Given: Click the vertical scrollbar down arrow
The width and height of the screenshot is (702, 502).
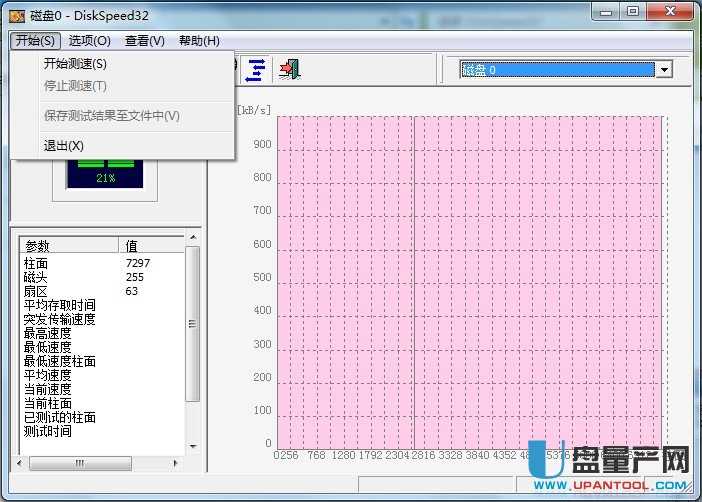Looking at the screenshot, I should (193, 447).
